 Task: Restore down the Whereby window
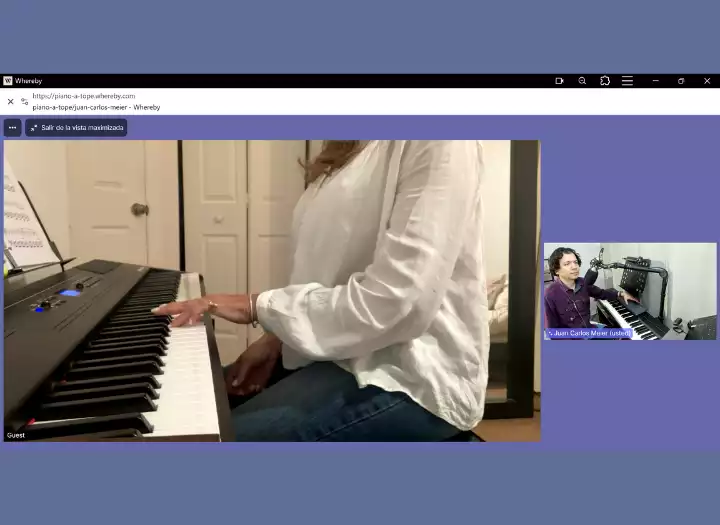681,81
